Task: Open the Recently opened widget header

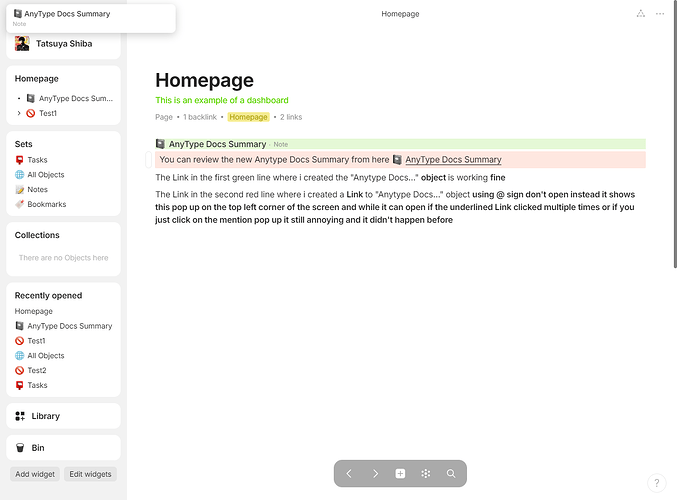Action: pyautogui.click(x=48, y=296)
